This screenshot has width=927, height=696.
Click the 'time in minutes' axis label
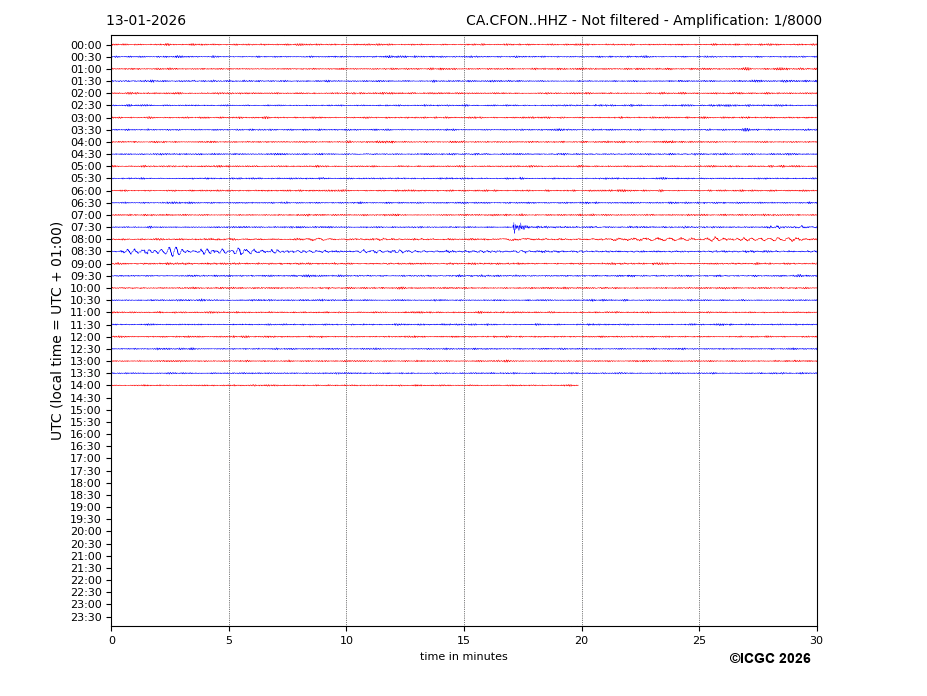pos(463,657)
